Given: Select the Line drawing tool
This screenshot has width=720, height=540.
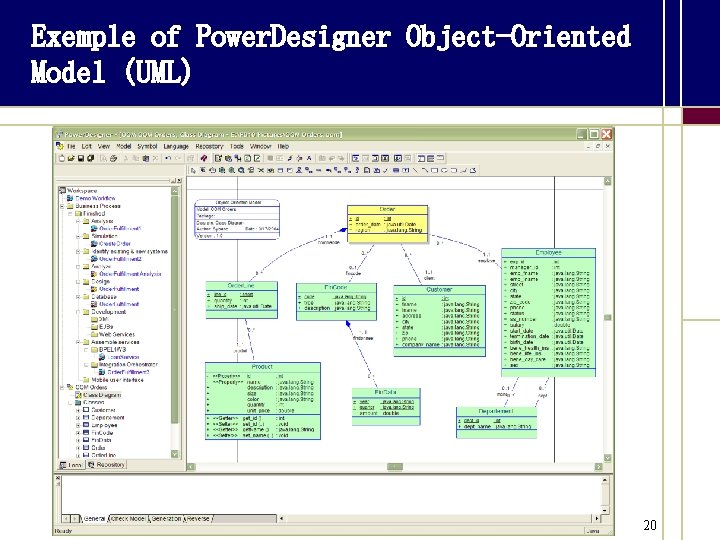Looking at the screenshot, I should click(415, 170).
